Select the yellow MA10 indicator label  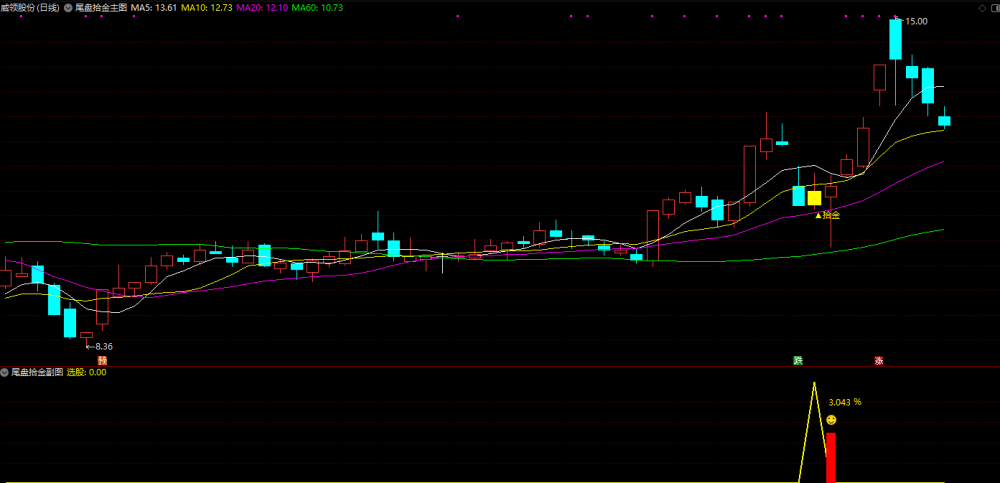(207, 8)
